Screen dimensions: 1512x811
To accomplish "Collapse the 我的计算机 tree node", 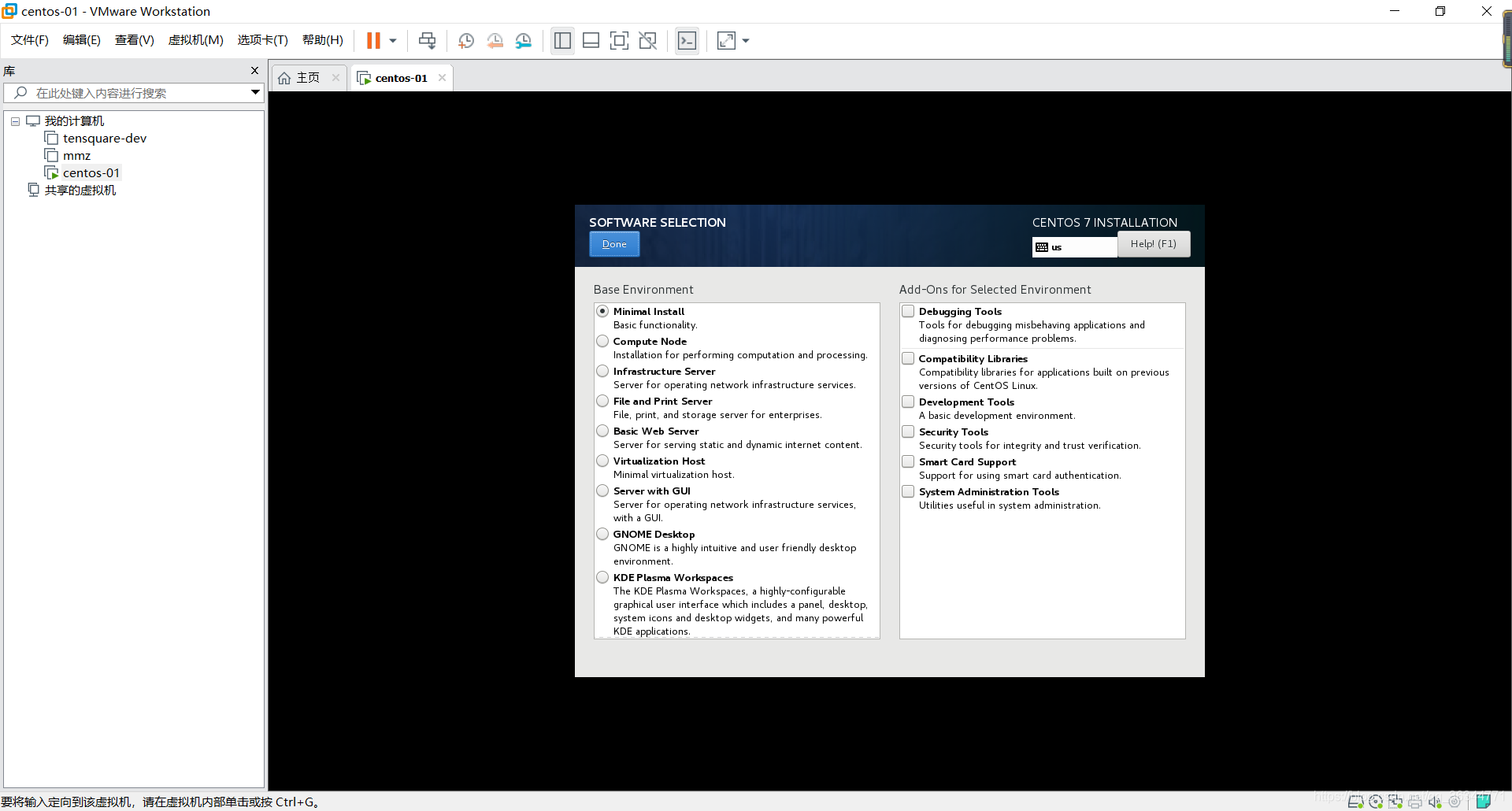I will click(x=15, y=121).
